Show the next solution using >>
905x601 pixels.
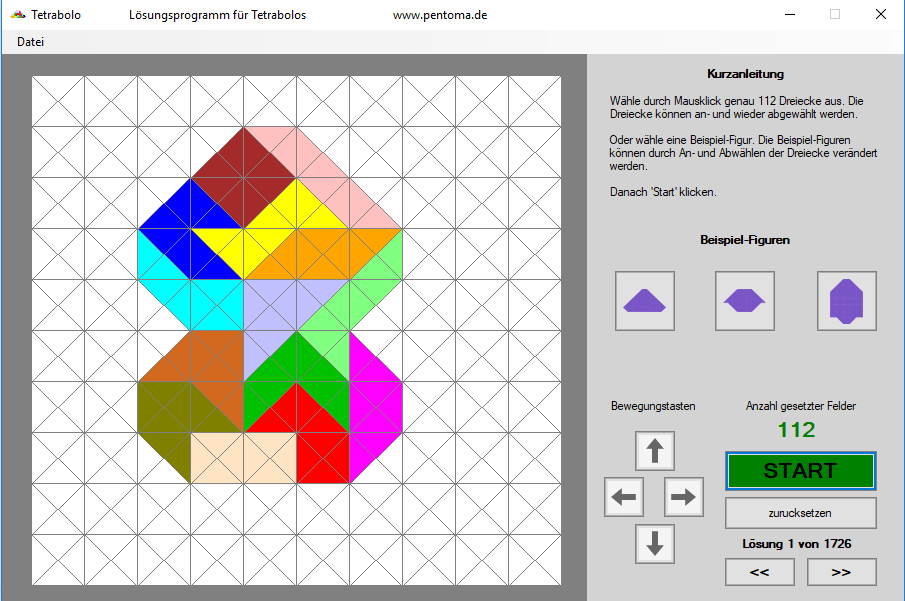841,572
